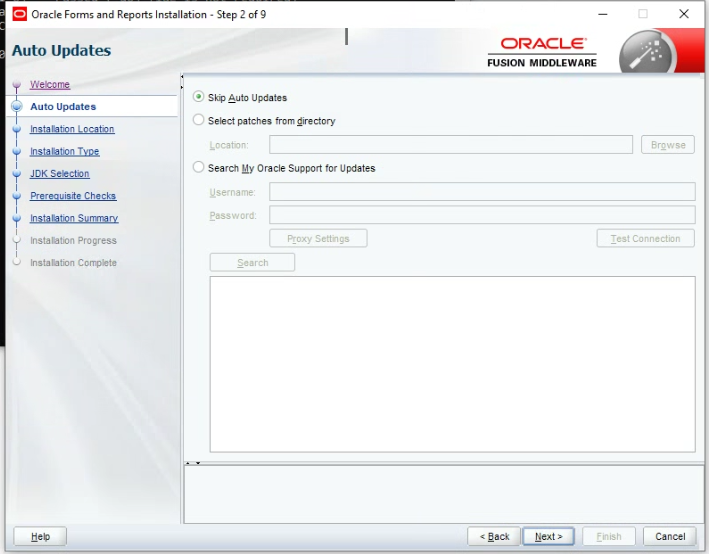Jump to Installation Location step
Viewport: 709px width, 554px height.
[x=72, y=129]
